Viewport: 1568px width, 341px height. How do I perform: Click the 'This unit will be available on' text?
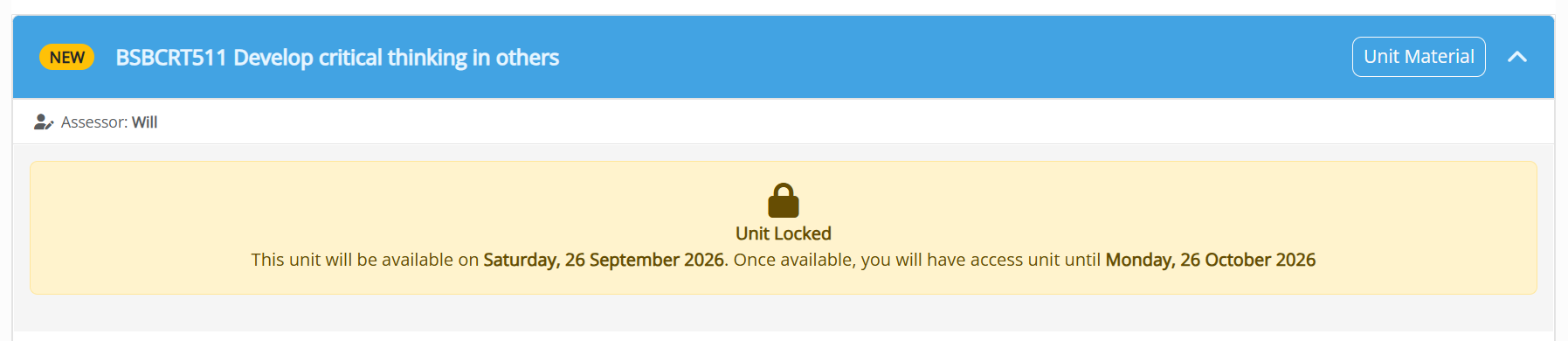(x=365, y=260)
